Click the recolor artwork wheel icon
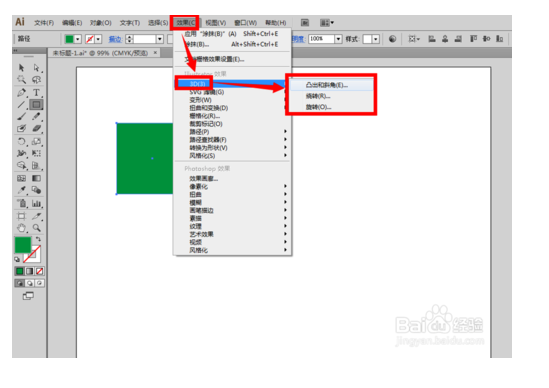Viewport: 549px width, 388px height. [x=392, y=39]
